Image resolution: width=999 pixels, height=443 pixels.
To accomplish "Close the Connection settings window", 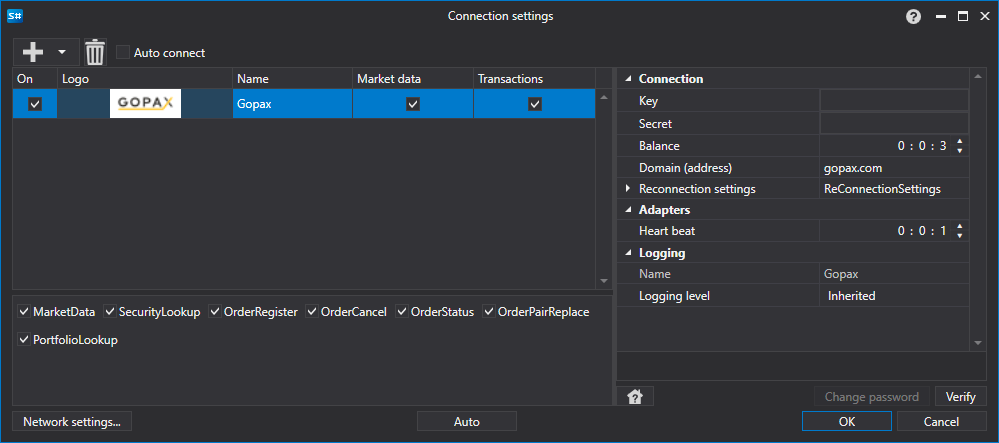I will pos(984,17).
